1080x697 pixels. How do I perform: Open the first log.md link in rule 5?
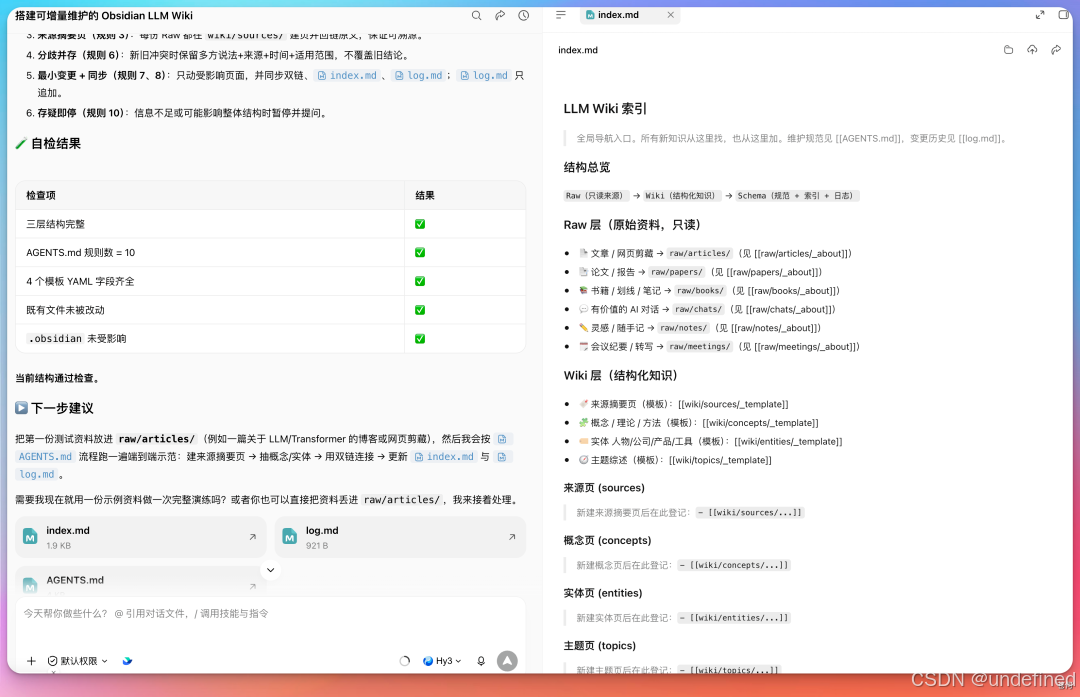418,76
